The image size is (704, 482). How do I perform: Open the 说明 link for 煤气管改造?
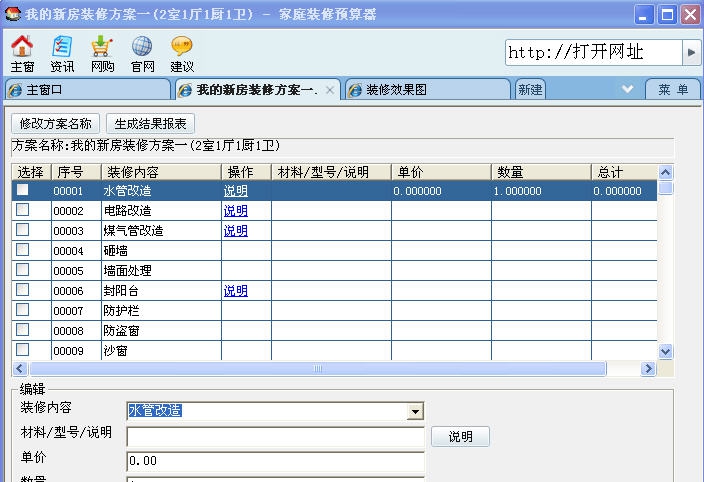click(236, 231)
